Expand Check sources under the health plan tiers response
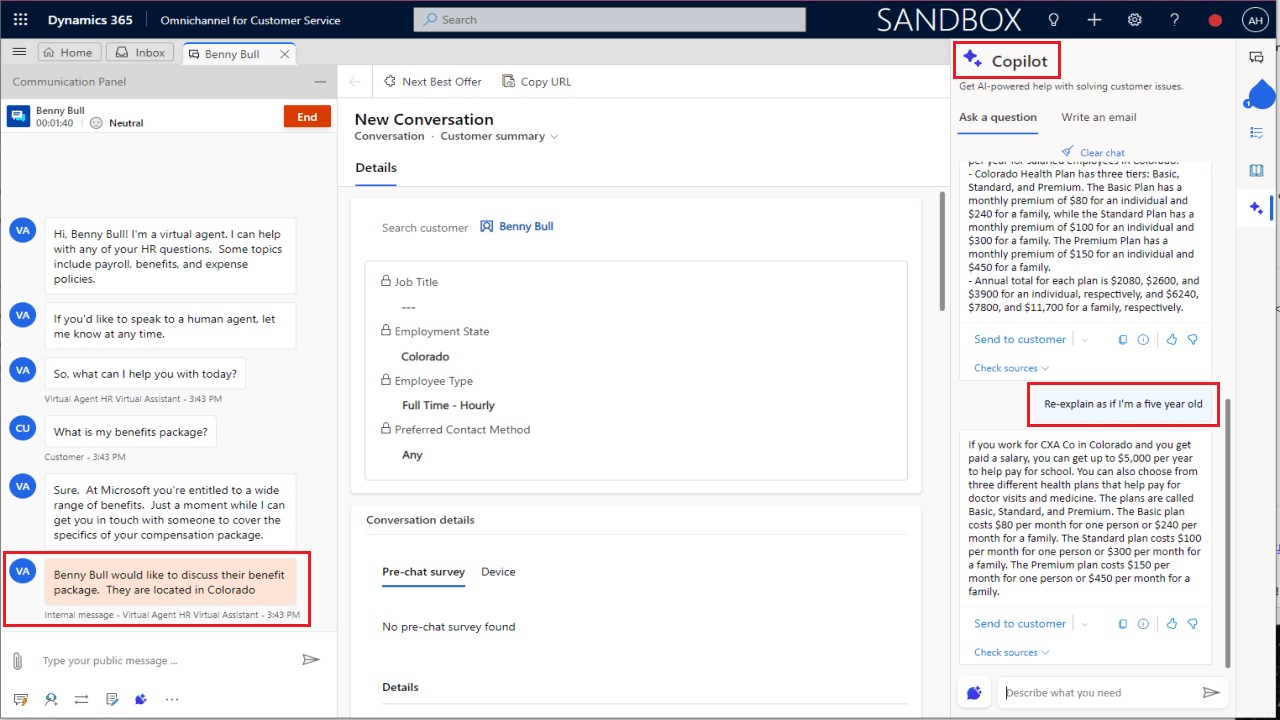This screenshot has height=720, width=1280. click(1011, 368)
